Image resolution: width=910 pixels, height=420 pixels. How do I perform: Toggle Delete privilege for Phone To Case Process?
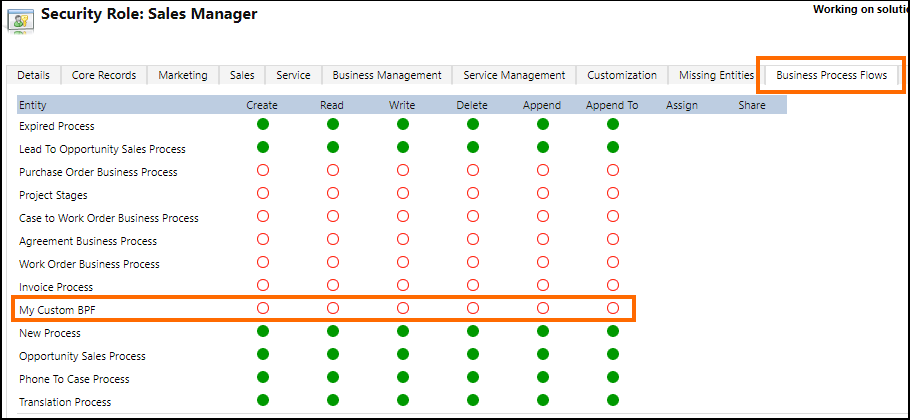click(x=472, y=377)
